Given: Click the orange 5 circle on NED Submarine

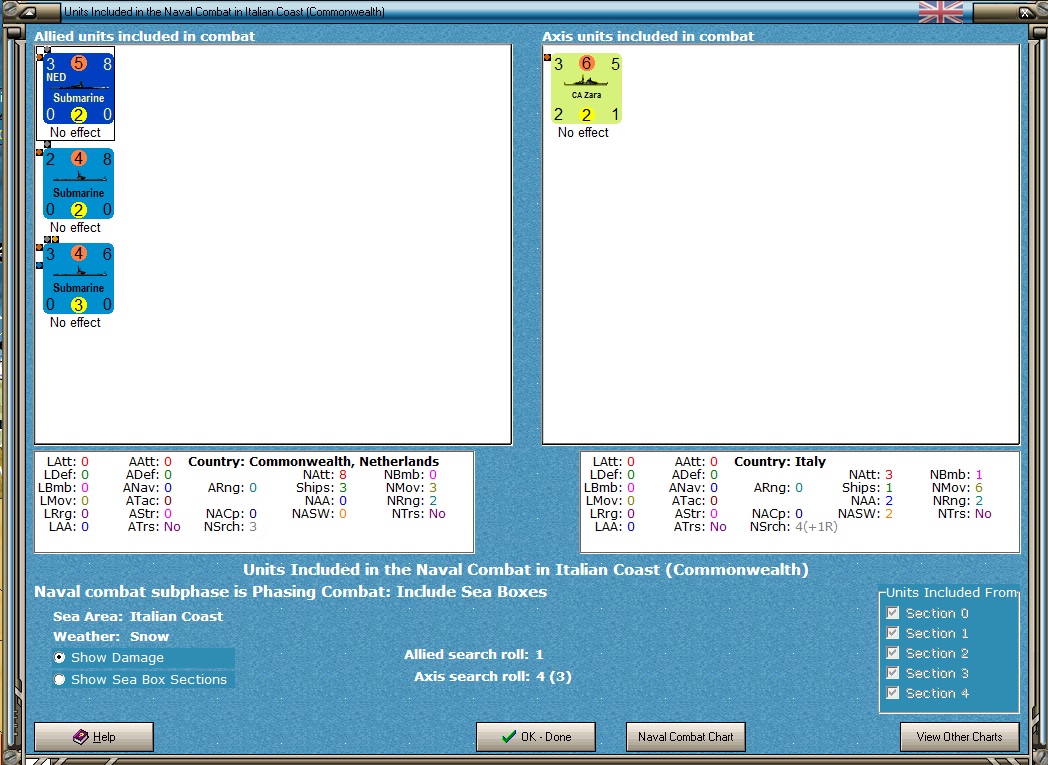Looking at the screenshot, I should tap(78, 63).
